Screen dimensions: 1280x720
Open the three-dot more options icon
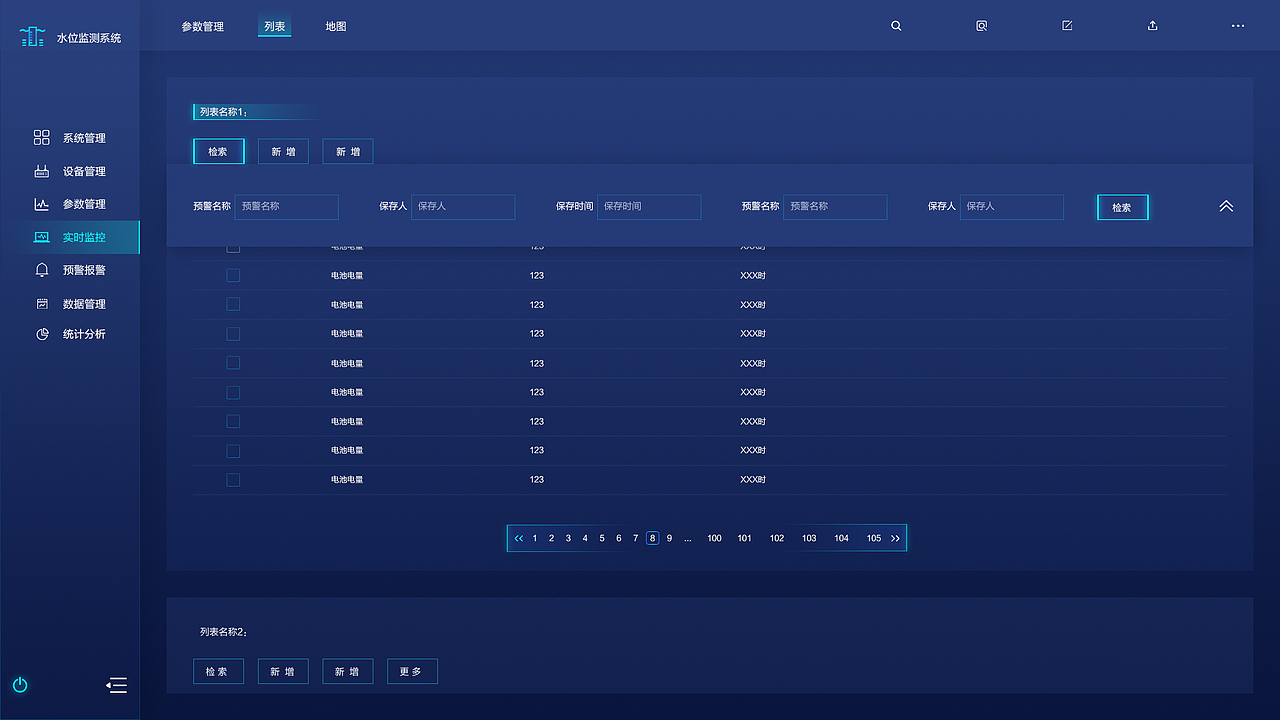pyautogui.click(x=1238, y=26)
